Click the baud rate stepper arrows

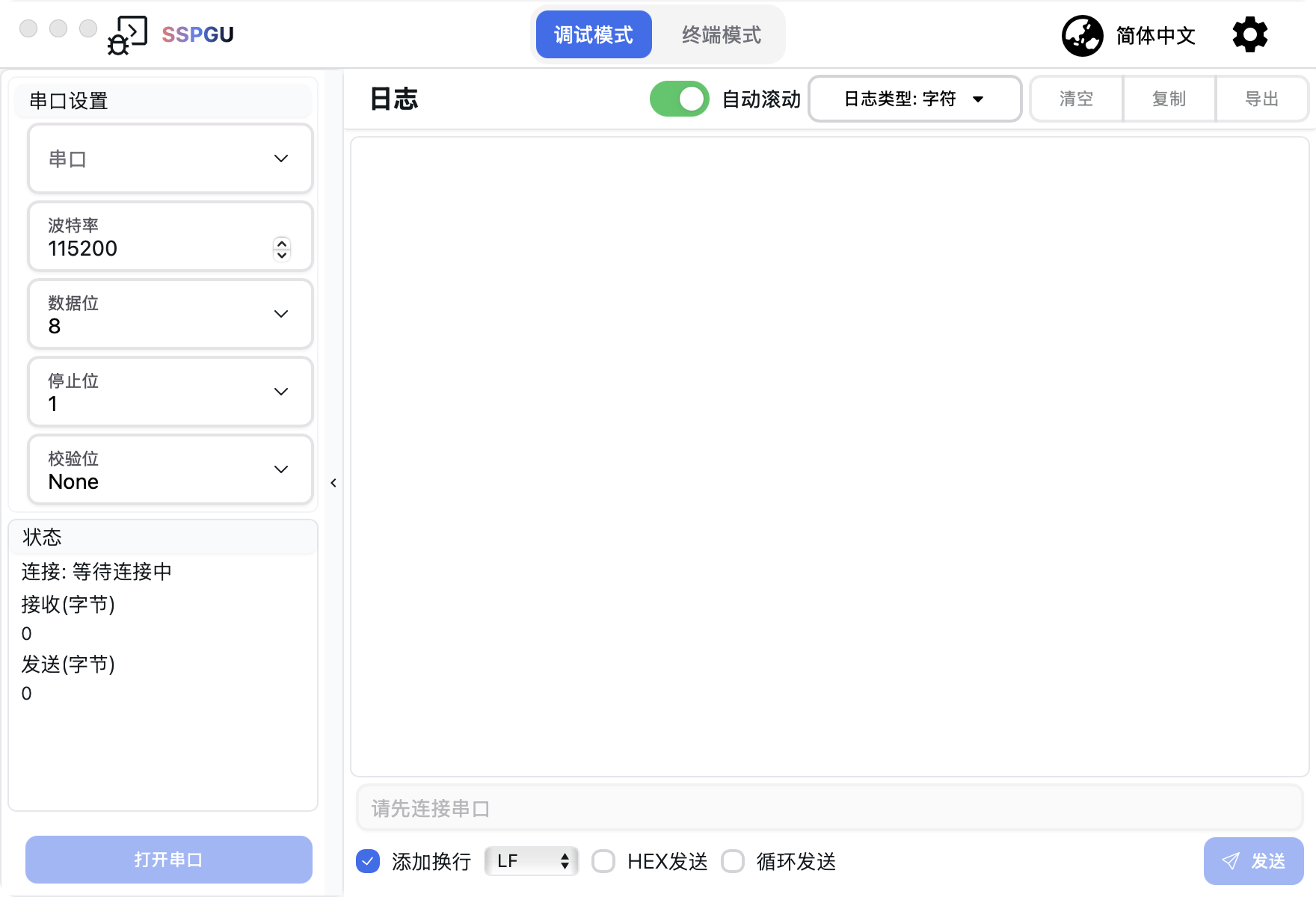(282, 248)
